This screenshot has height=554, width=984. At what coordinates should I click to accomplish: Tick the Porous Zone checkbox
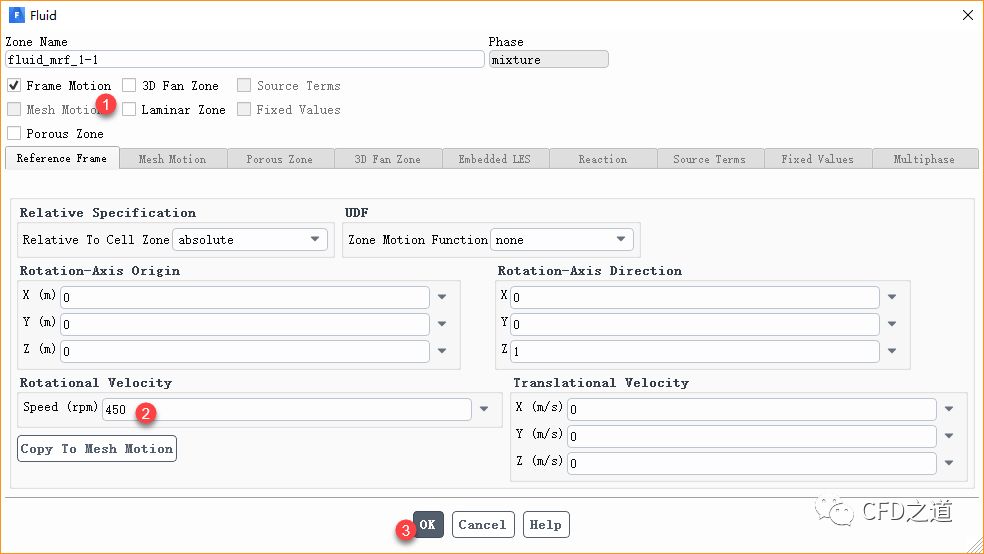pyautogui.click(x=14, y=134)
